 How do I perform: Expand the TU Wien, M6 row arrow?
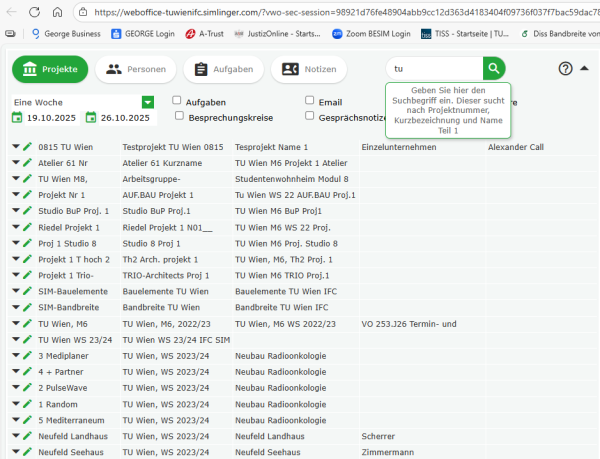point(16,324)
